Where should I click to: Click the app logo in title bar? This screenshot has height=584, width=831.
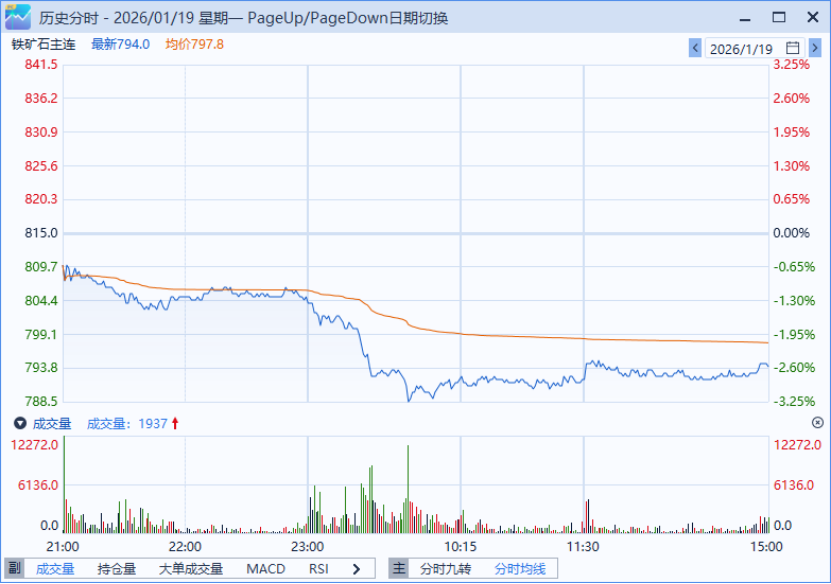coord(17,16)
